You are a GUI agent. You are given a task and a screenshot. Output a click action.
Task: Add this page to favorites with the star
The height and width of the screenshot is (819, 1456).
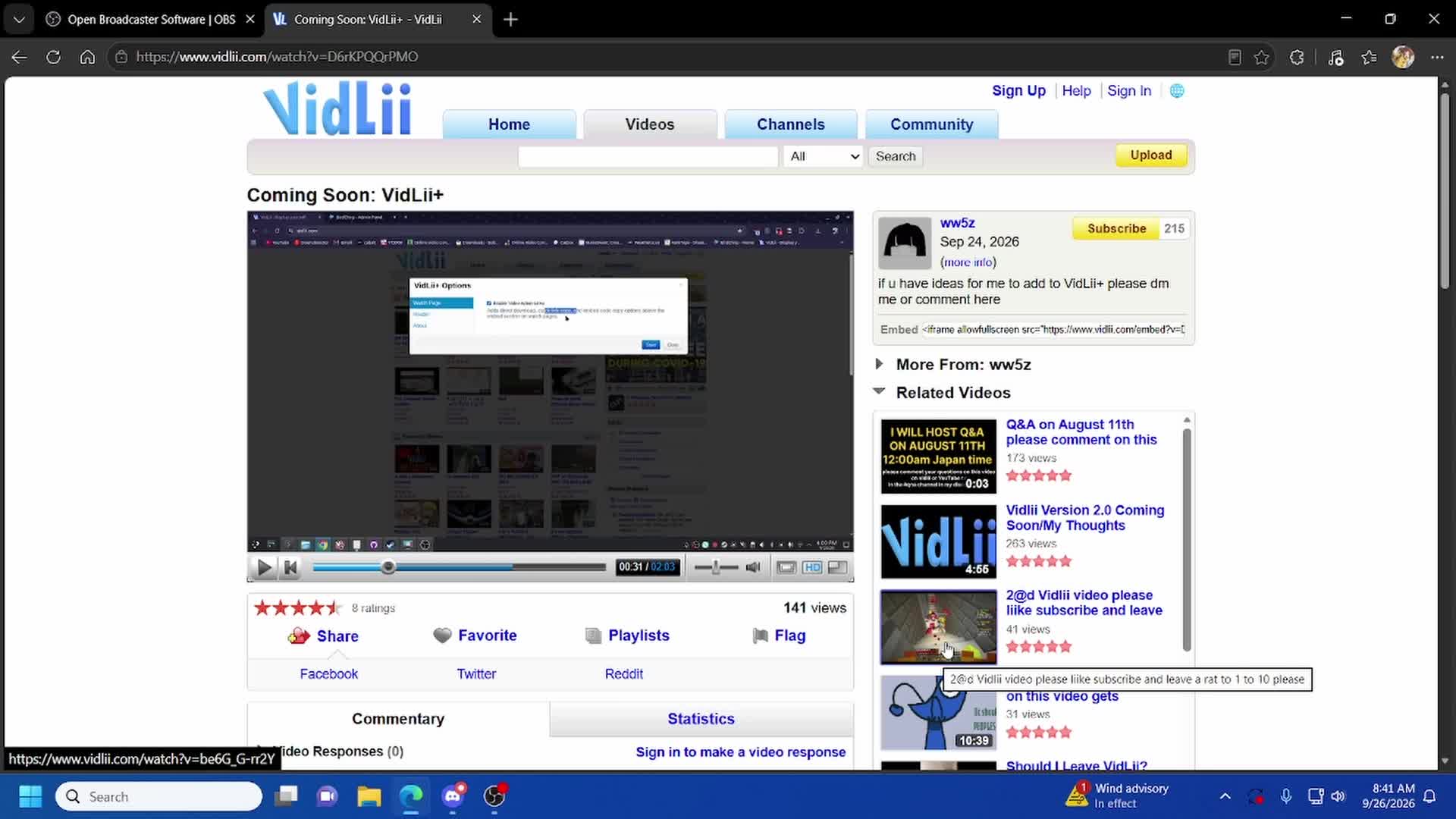click(1261, 57)
